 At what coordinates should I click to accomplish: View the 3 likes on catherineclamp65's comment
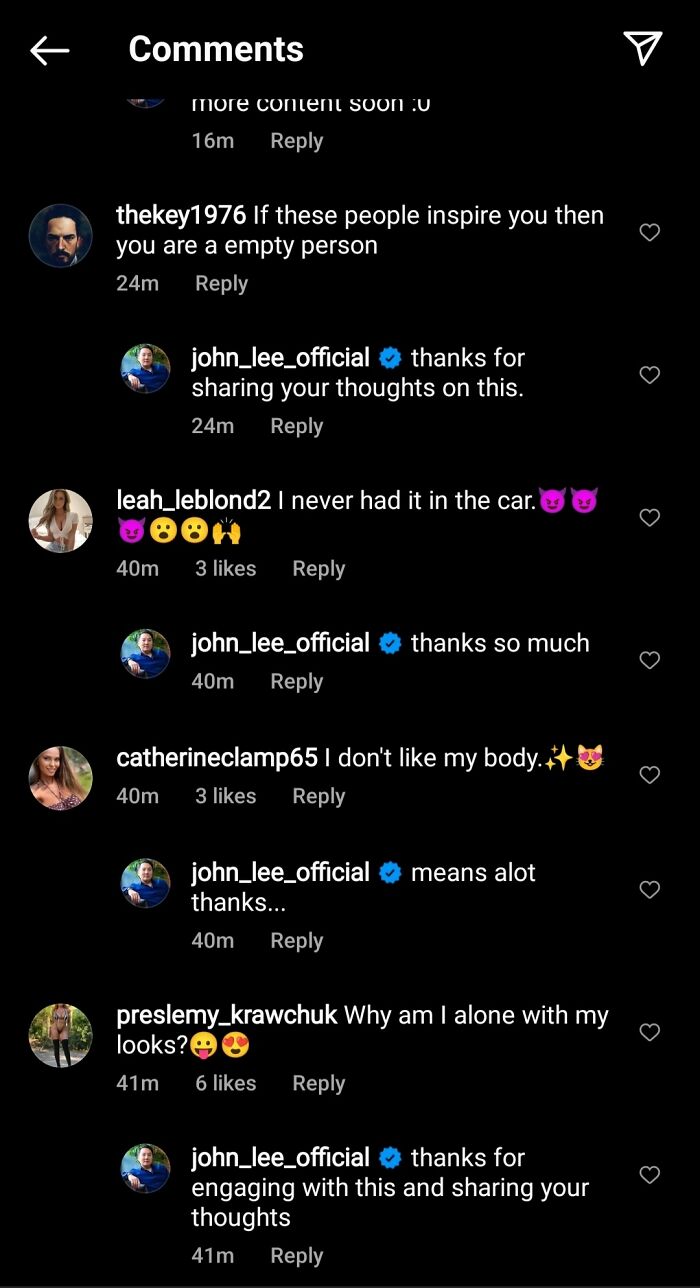(x=225, y=796)
